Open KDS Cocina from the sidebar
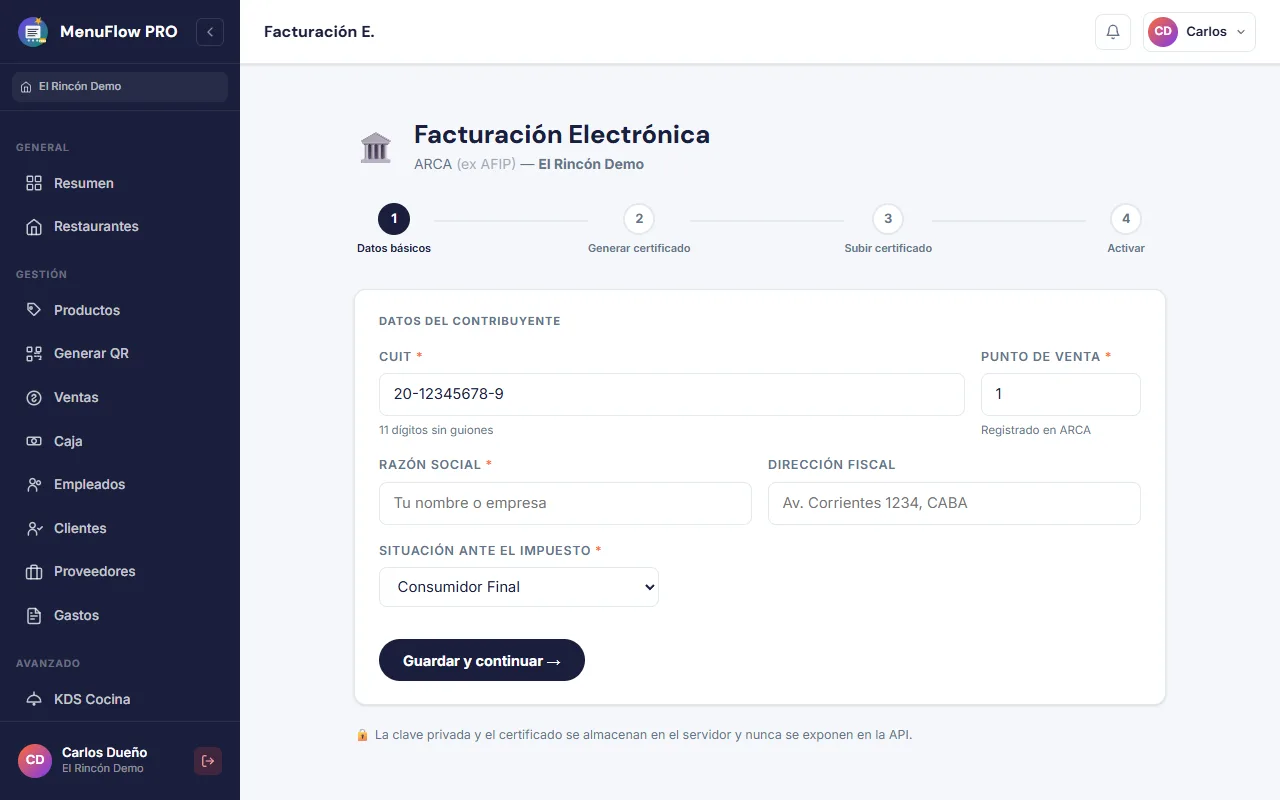The image size is (1280, 800). tap(120, 699)
